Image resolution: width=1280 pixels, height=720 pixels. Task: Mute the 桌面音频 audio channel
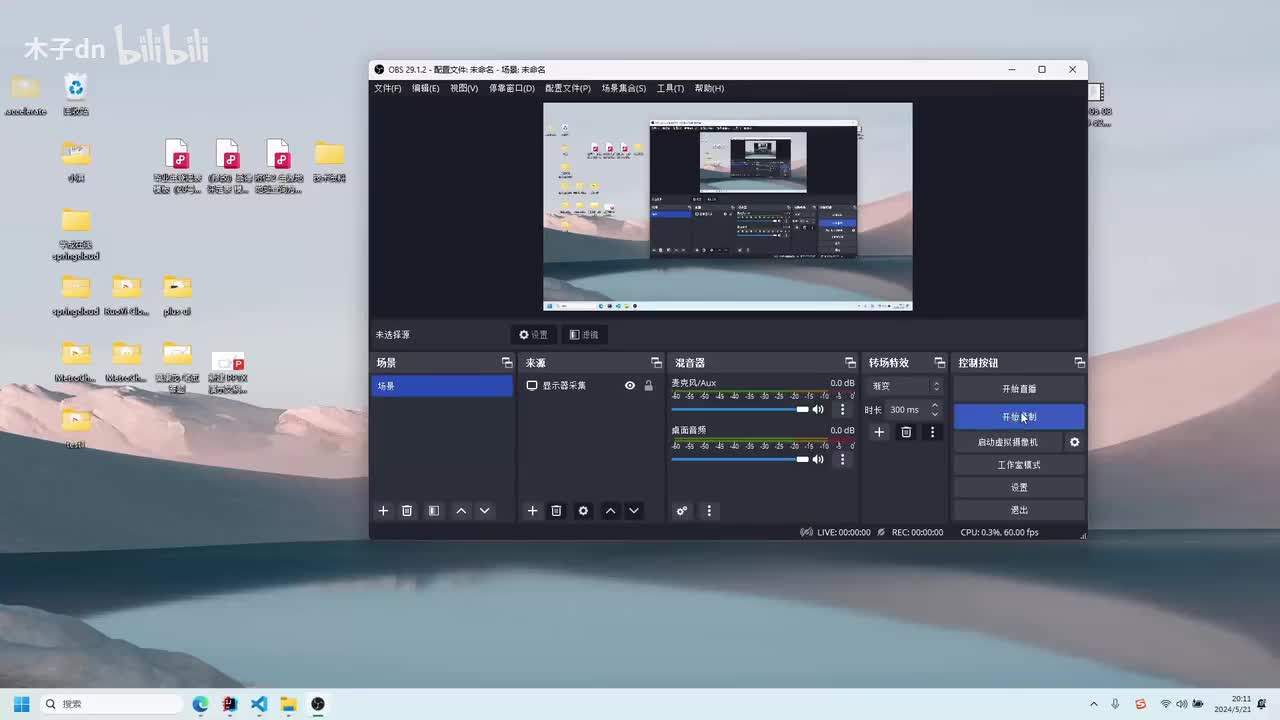pyautogui.click(x=818, y=459)
